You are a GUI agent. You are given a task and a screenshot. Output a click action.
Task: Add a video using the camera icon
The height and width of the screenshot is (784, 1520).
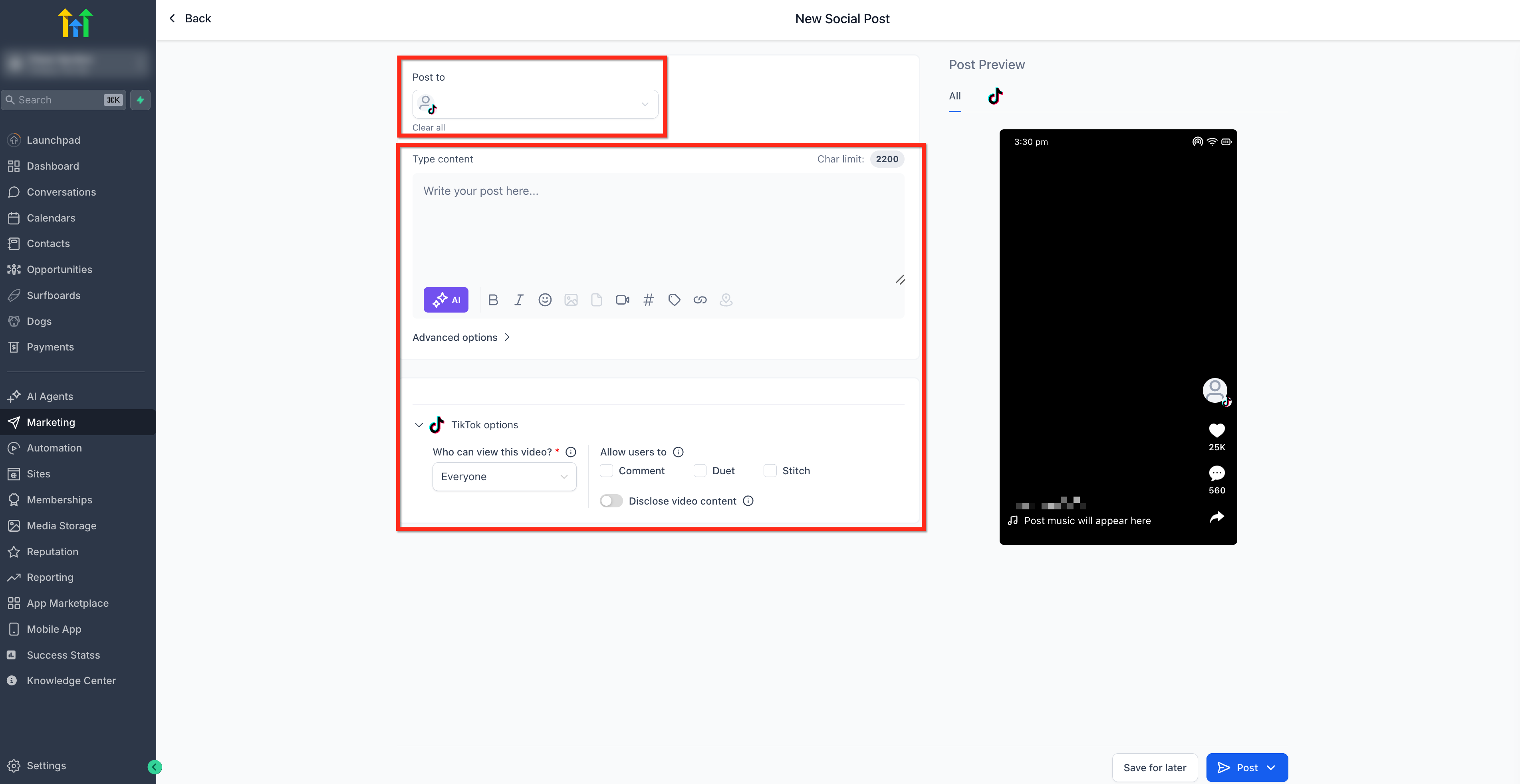(622, 300)
